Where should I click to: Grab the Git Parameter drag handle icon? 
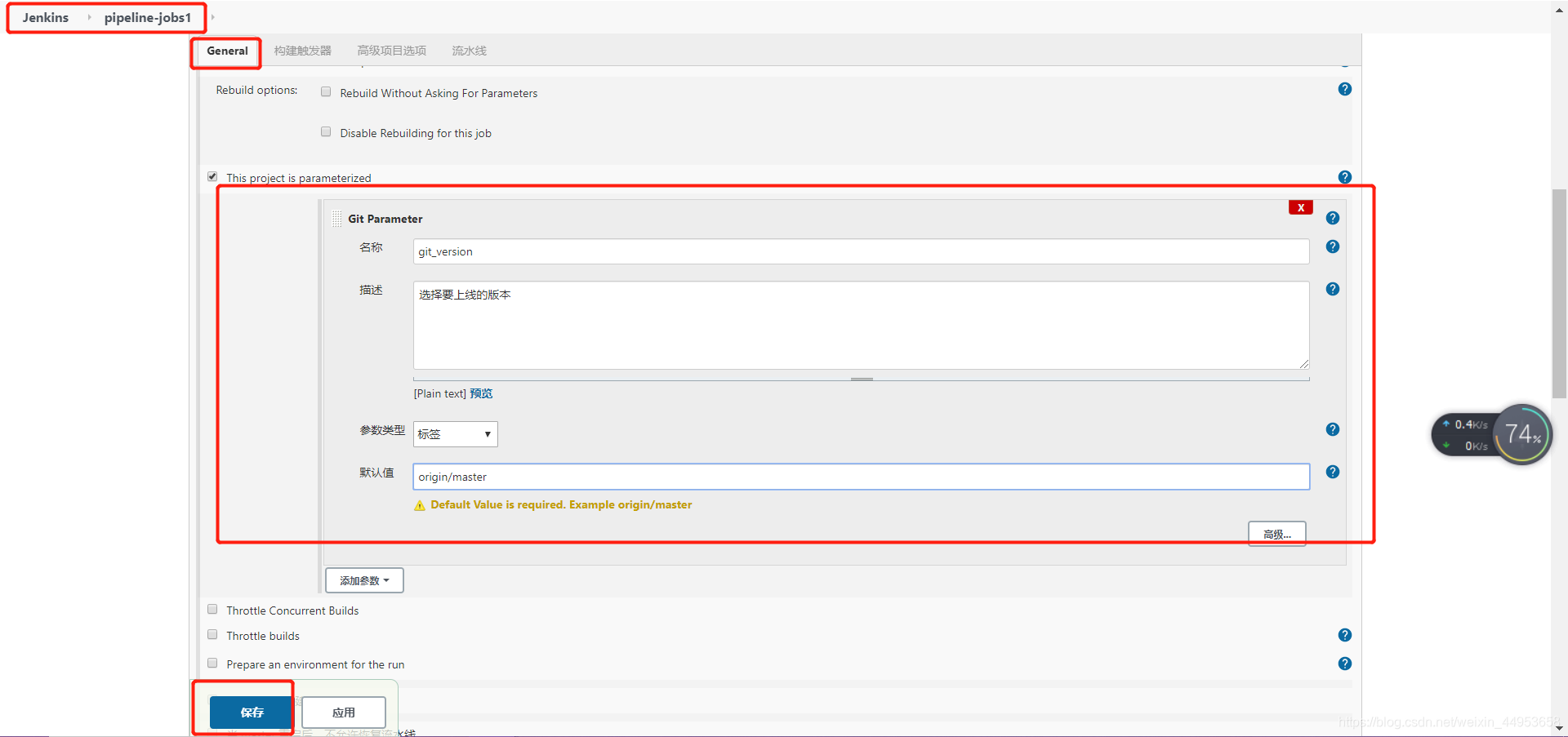coord(337,219)
